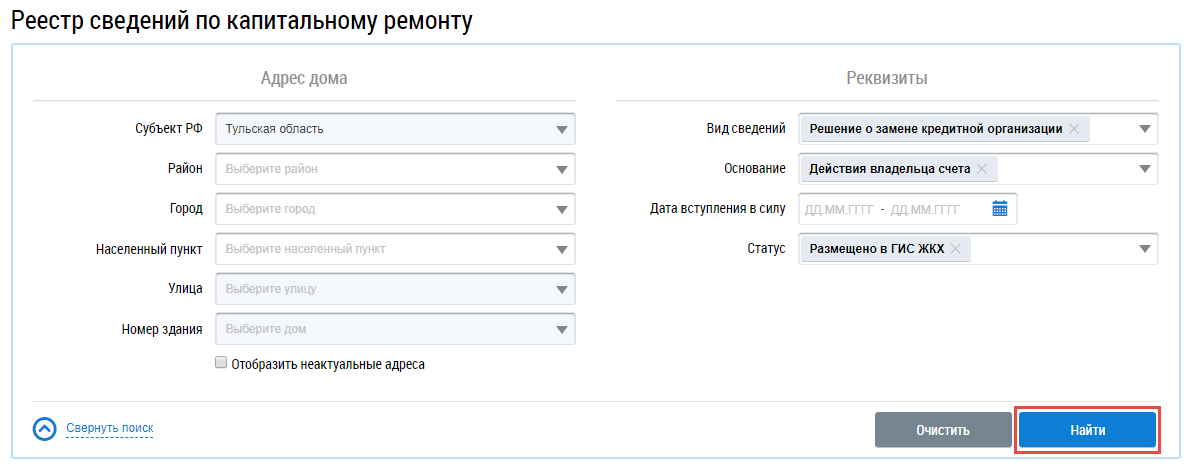The image size is (1192, 471).
Task: Remove 'Решение о замене кредитной организации' tag
Action: coord(1074,129)
